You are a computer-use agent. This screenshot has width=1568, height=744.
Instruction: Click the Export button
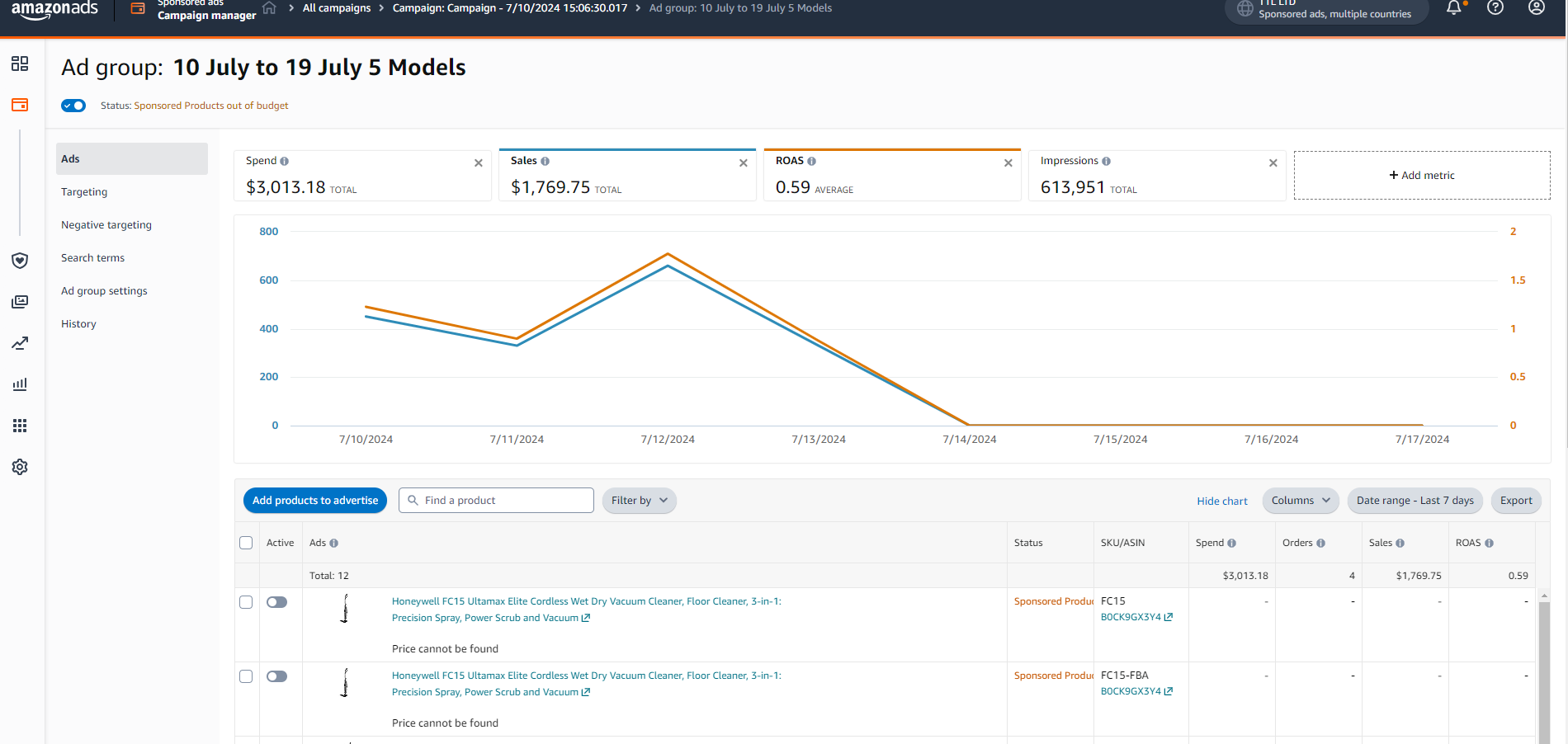[x=1516, y=501]
